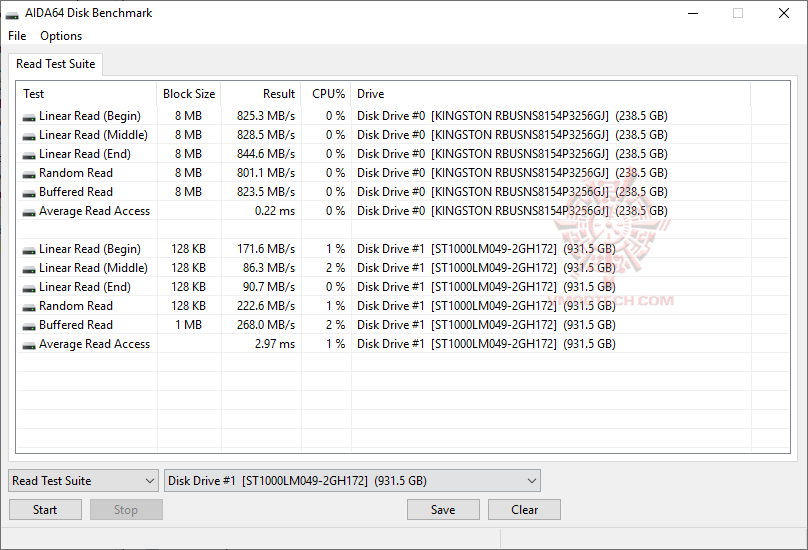Click drive icon of KINGSTON Linear Read (Middle) row
Viewport: 808px width, 550px height.
coord(29,136)
